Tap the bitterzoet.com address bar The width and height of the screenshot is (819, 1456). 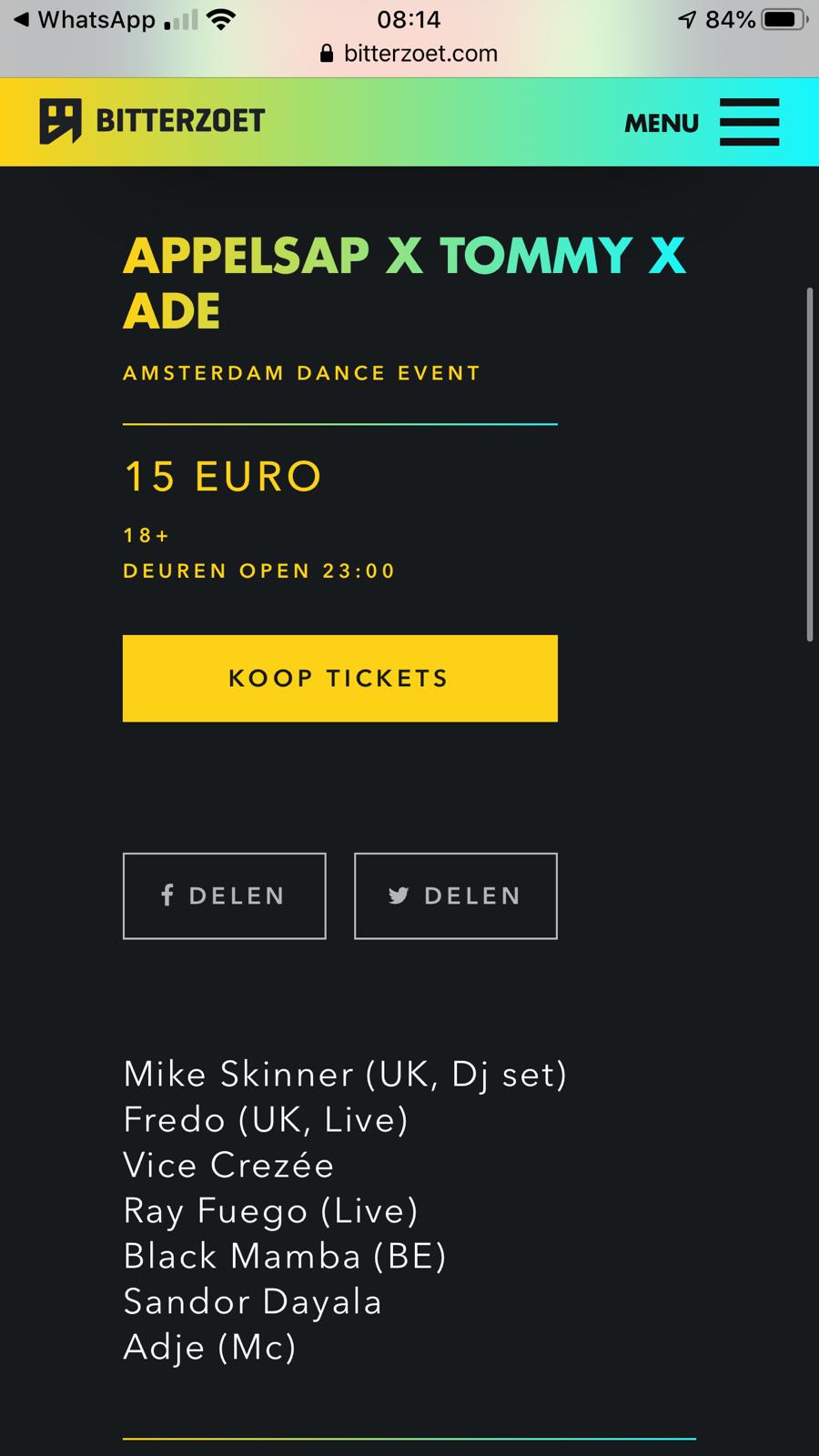click(x=420, y=54)
